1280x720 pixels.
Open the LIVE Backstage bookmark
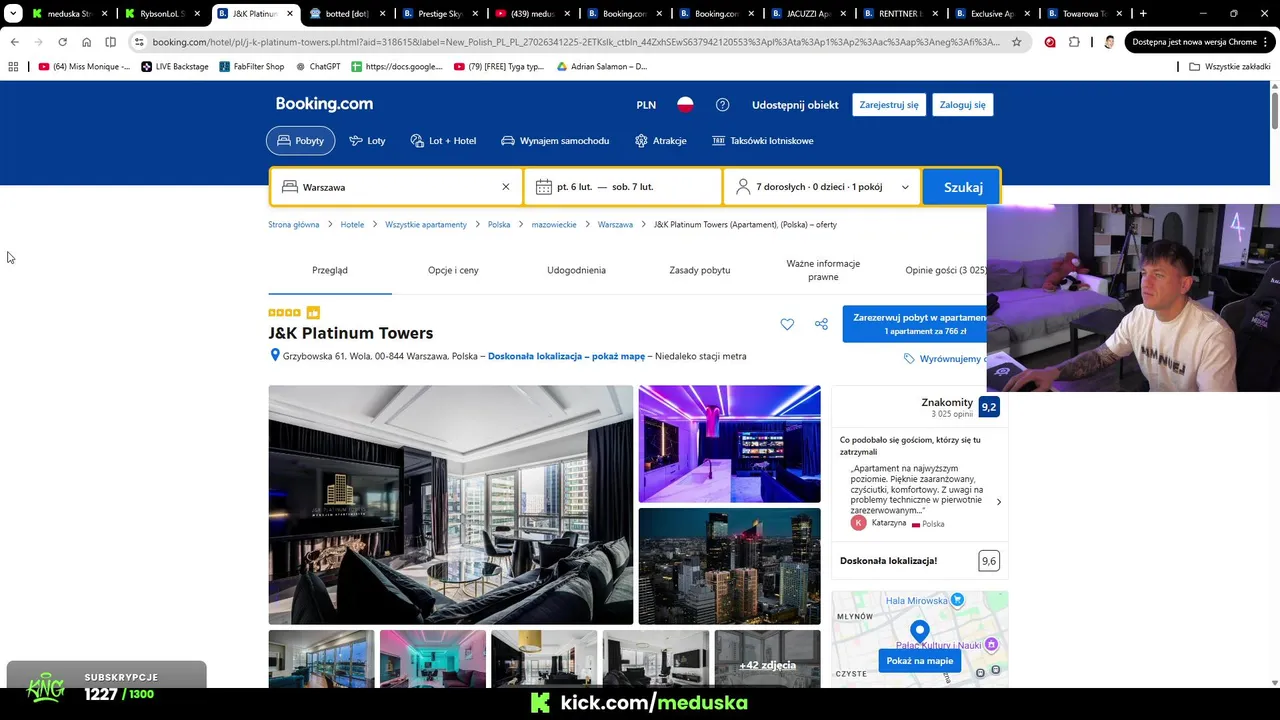click(x=175, y=66)
